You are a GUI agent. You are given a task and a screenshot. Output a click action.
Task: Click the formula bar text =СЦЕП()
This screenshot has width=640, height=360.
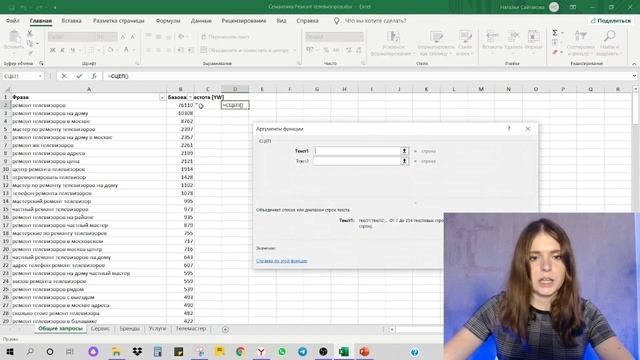(118, 76)
